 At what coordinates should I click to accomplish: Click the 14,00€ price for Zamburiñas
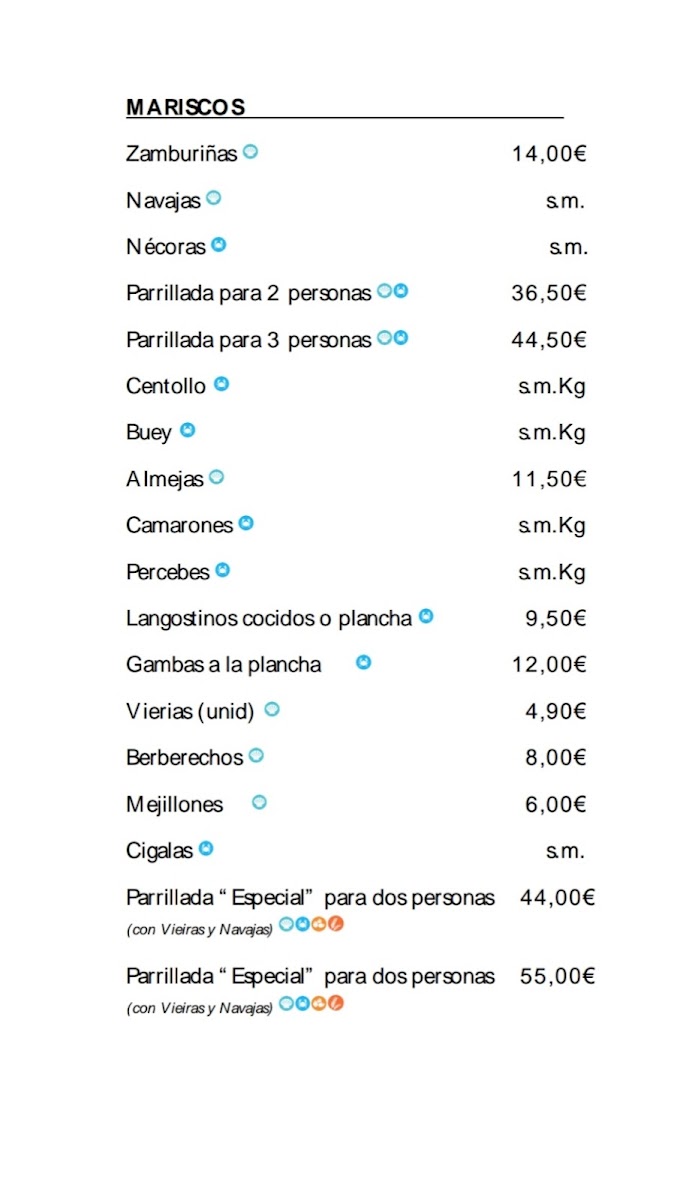click(548, 154)
